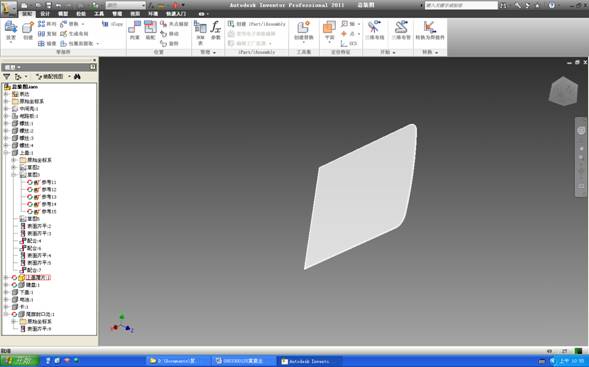Open the Documents folder taskbar button
Viewport: 589px width, 367px height.
point(178,361)
